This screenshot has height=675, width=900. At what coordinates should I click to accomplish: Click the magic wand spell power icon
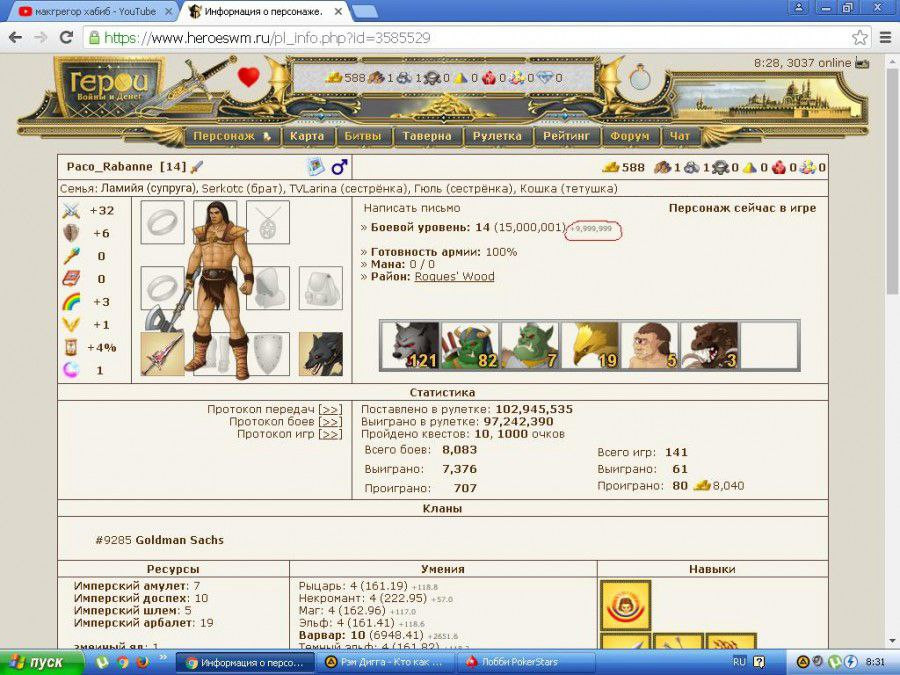pos(71,256)
